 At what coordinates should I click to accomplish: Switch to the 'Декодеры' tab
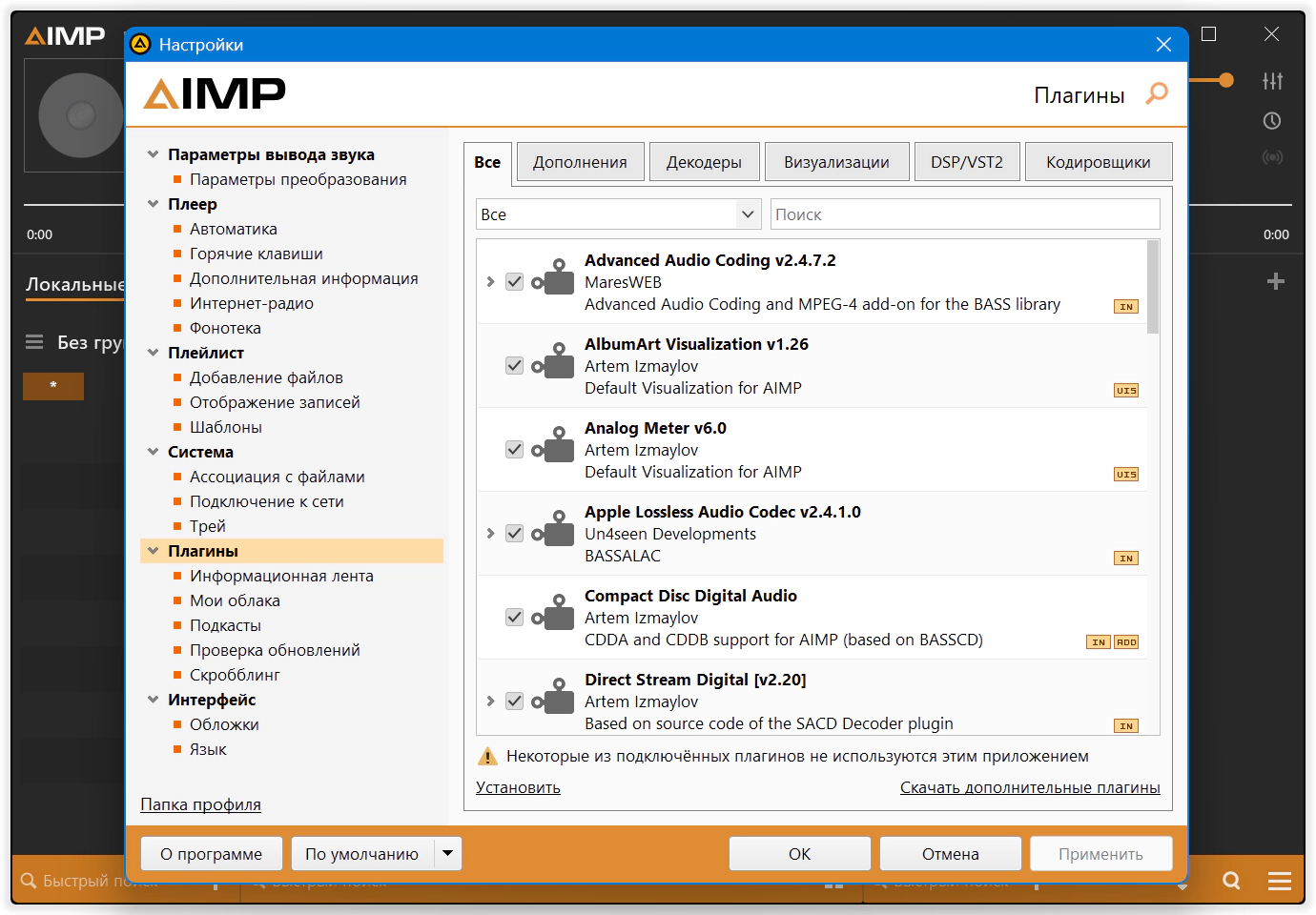[x=704, y=162]
